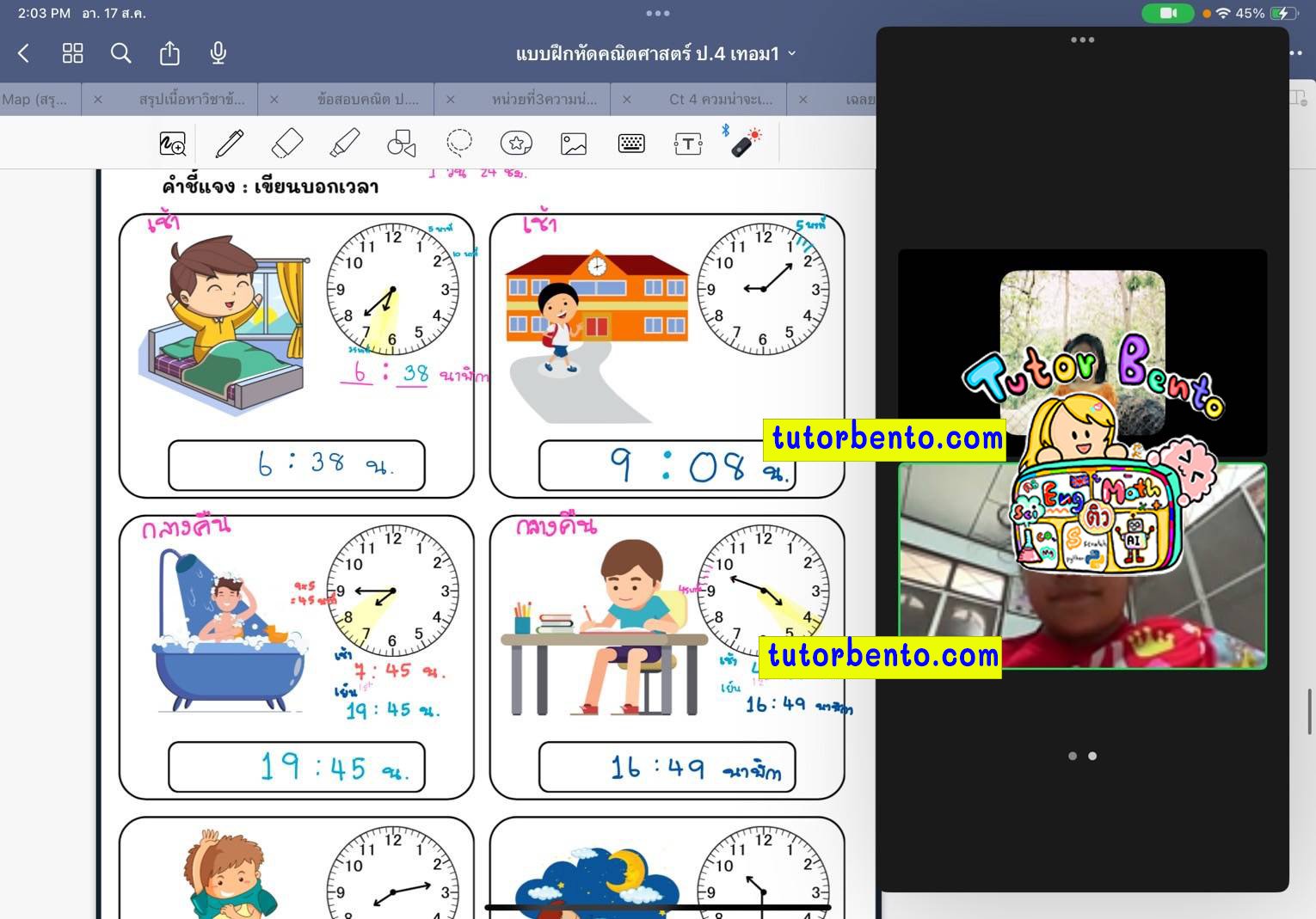Open the Elements sticker tool
The image size is (1316, 919).
pyautogui.click(x=516, y=144)
